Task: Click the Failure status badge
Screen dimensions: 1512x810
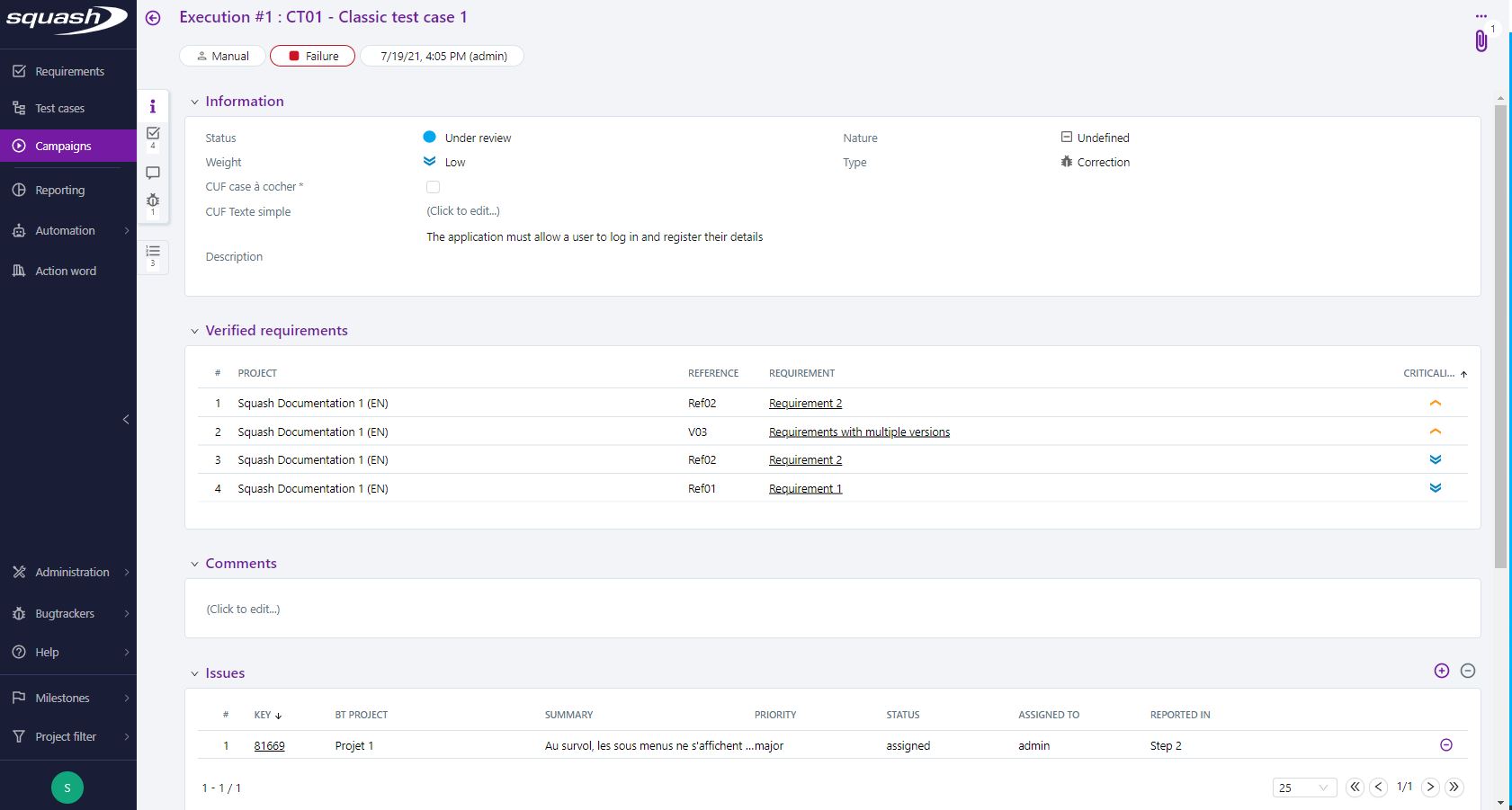Action: (x=312, y=55)
